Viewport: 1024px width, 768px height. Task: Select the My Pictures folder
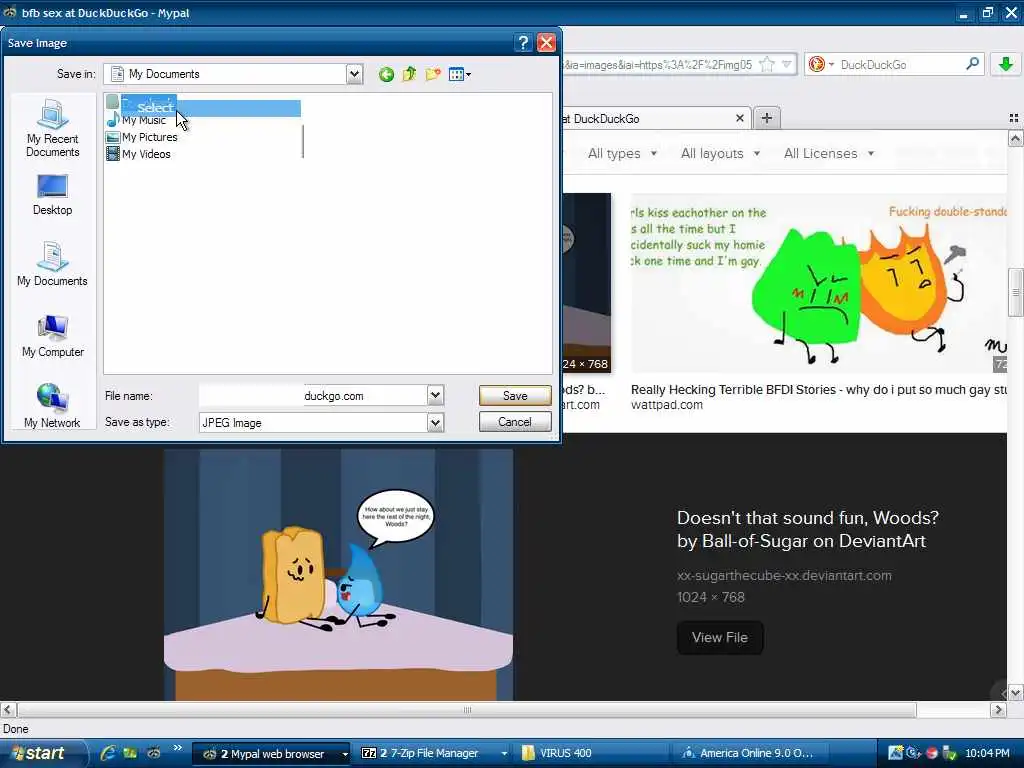[x=142, y=137]
